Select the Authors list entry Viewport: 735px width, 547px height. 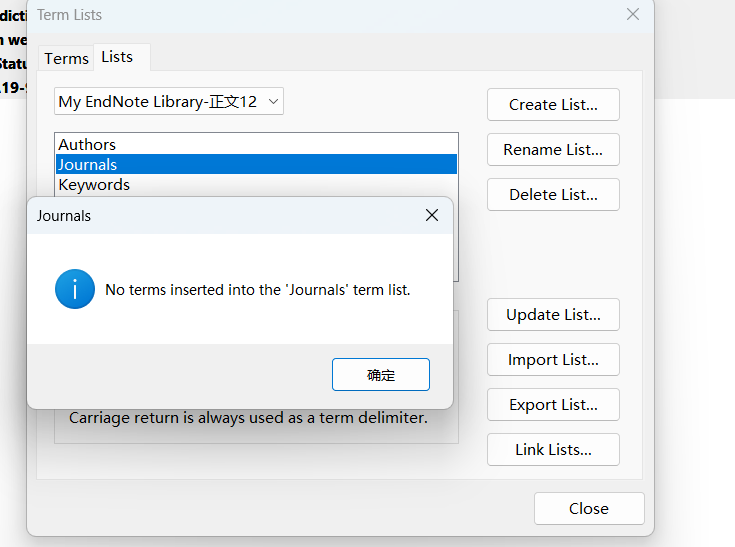(x=256, y=144)
